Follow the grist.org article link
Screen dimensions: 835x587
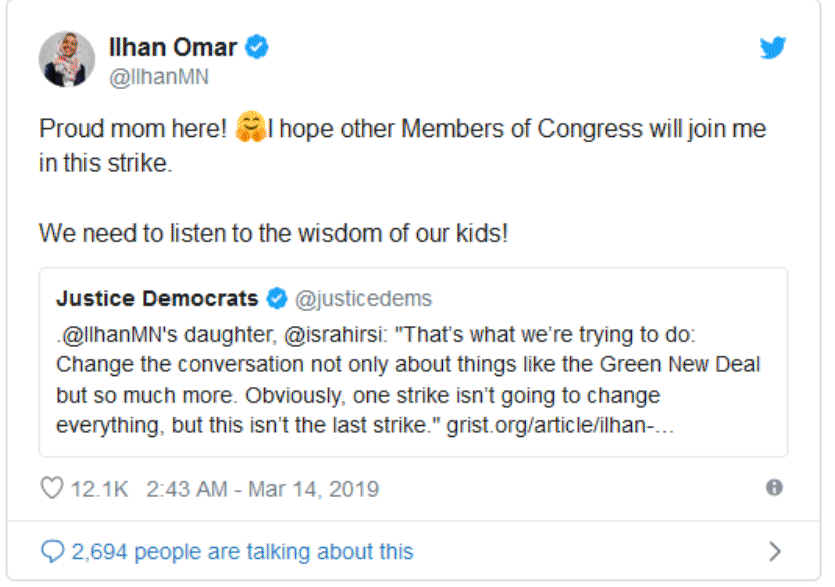click(x=560, y=425)
